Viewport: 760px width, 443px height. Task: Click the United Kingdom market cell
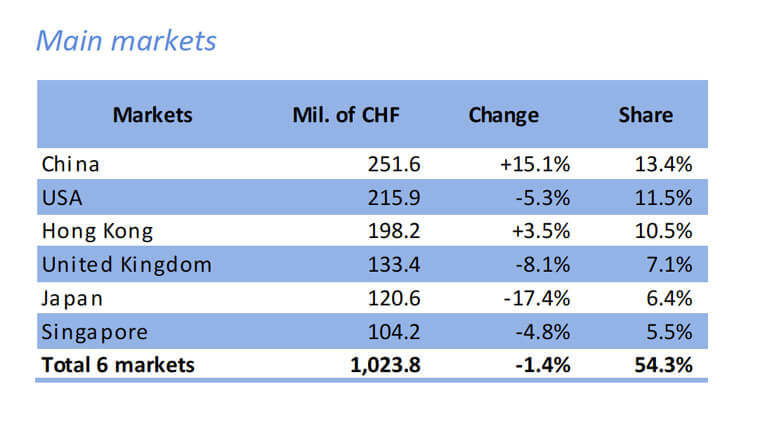[x=126, y=264]
